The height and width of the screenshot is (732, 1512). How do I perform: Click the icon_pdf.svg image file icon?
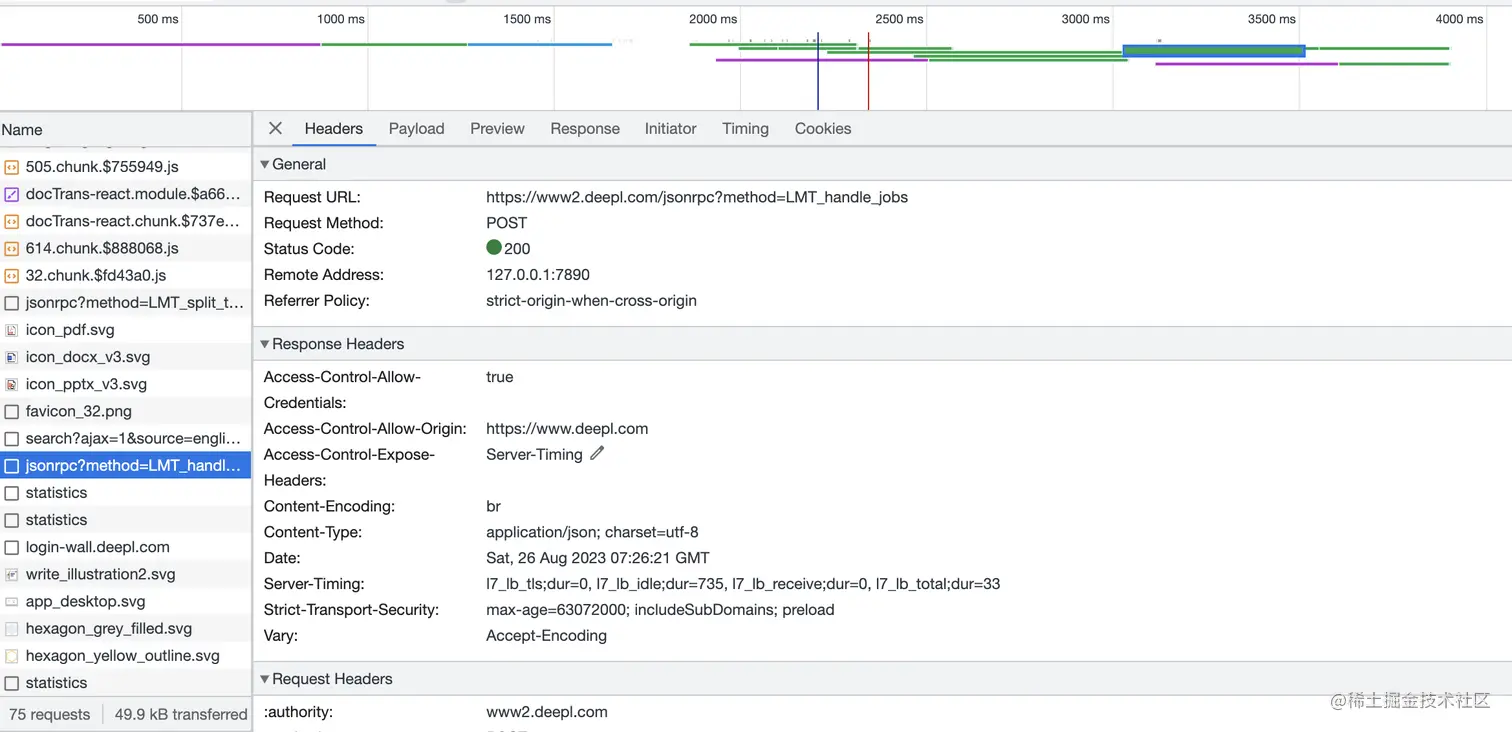12,330
